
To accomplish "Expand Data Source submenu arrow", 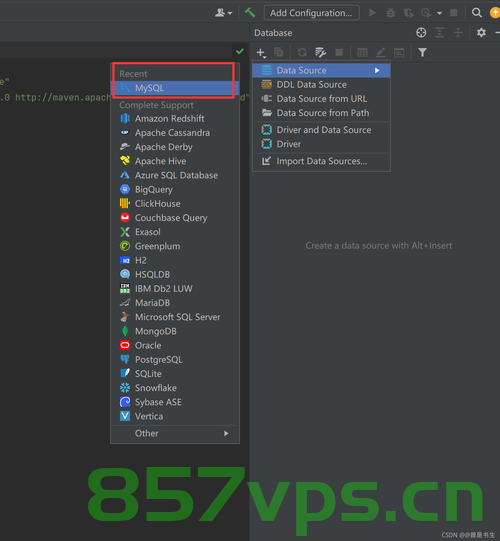I will (377, 70).
